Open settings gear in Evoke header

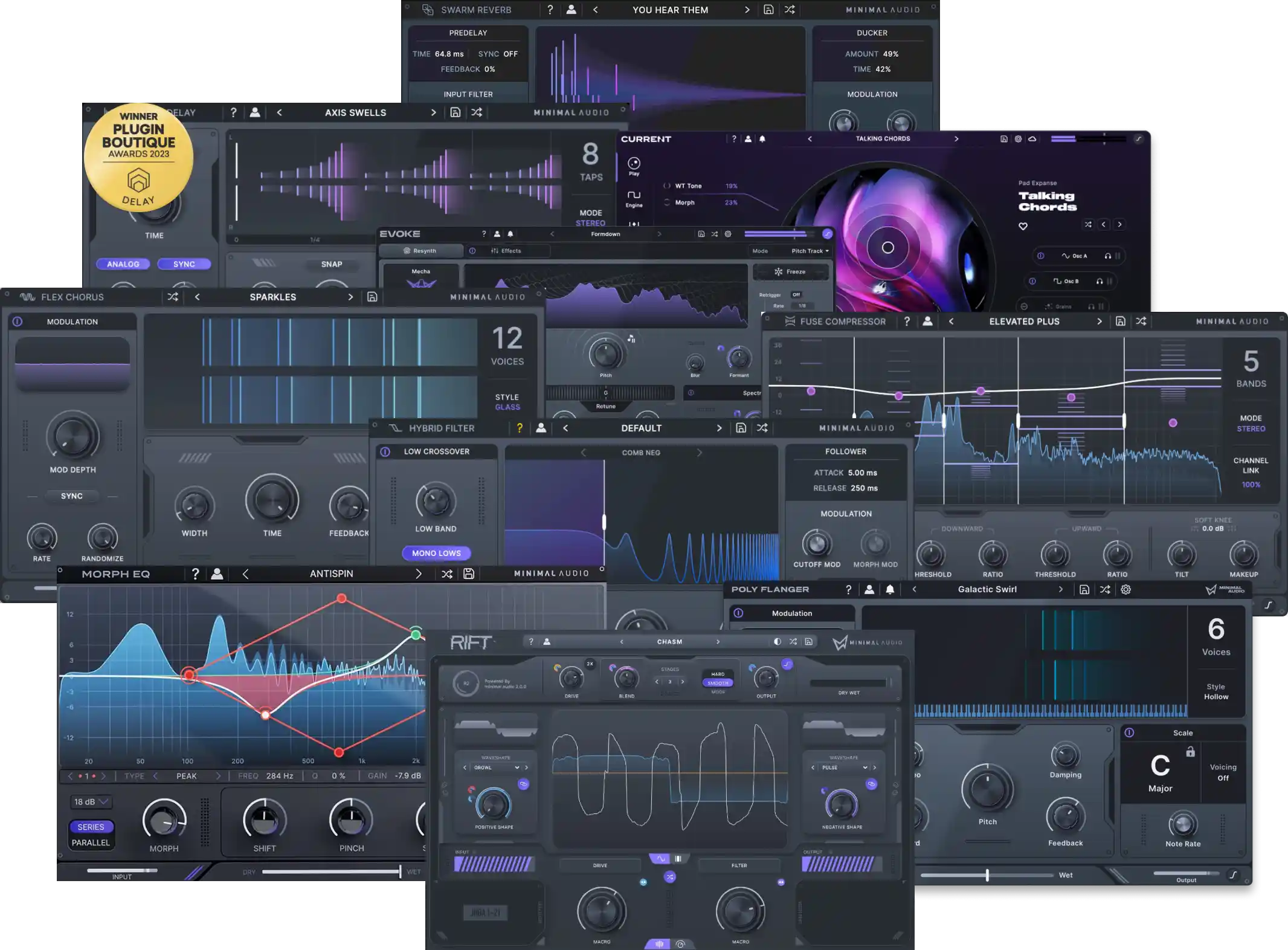[x=728, y=234]
